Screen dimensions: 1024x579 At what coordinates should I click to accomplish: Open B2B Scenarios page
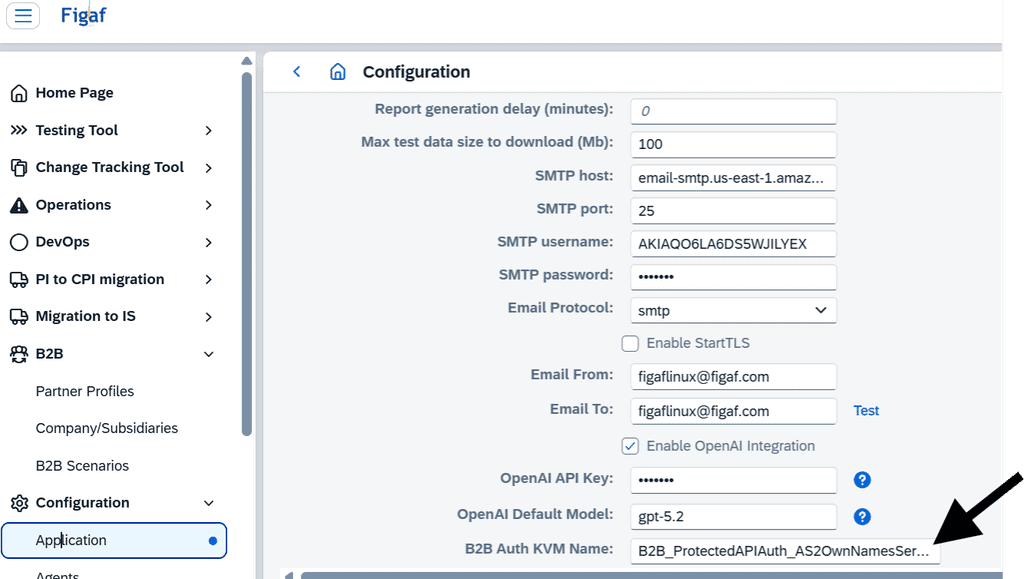[x=82, y=465]
